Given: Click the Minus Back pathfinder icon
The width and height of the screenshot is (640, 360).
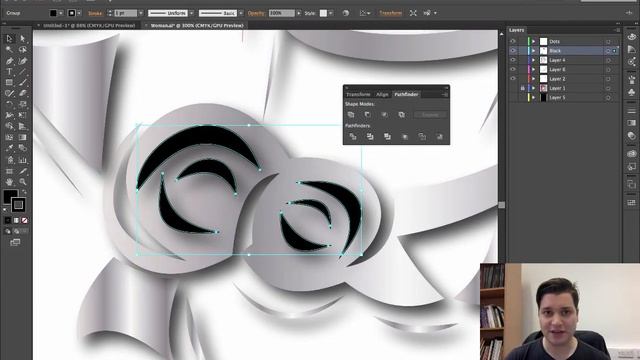Looking at the screenshot, I should pos(440,137).
